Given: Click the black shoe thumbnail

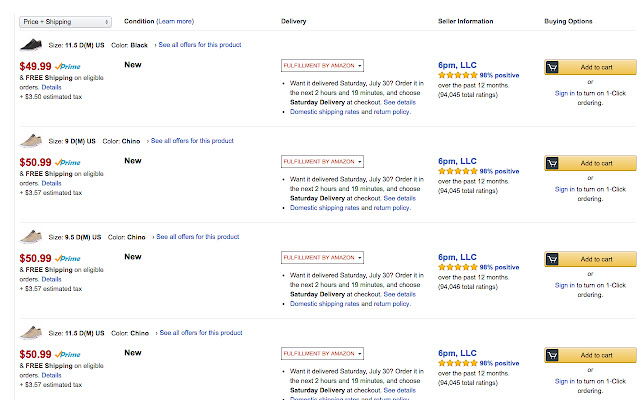Looking at the screenshot, I should [x=31, y=44].
